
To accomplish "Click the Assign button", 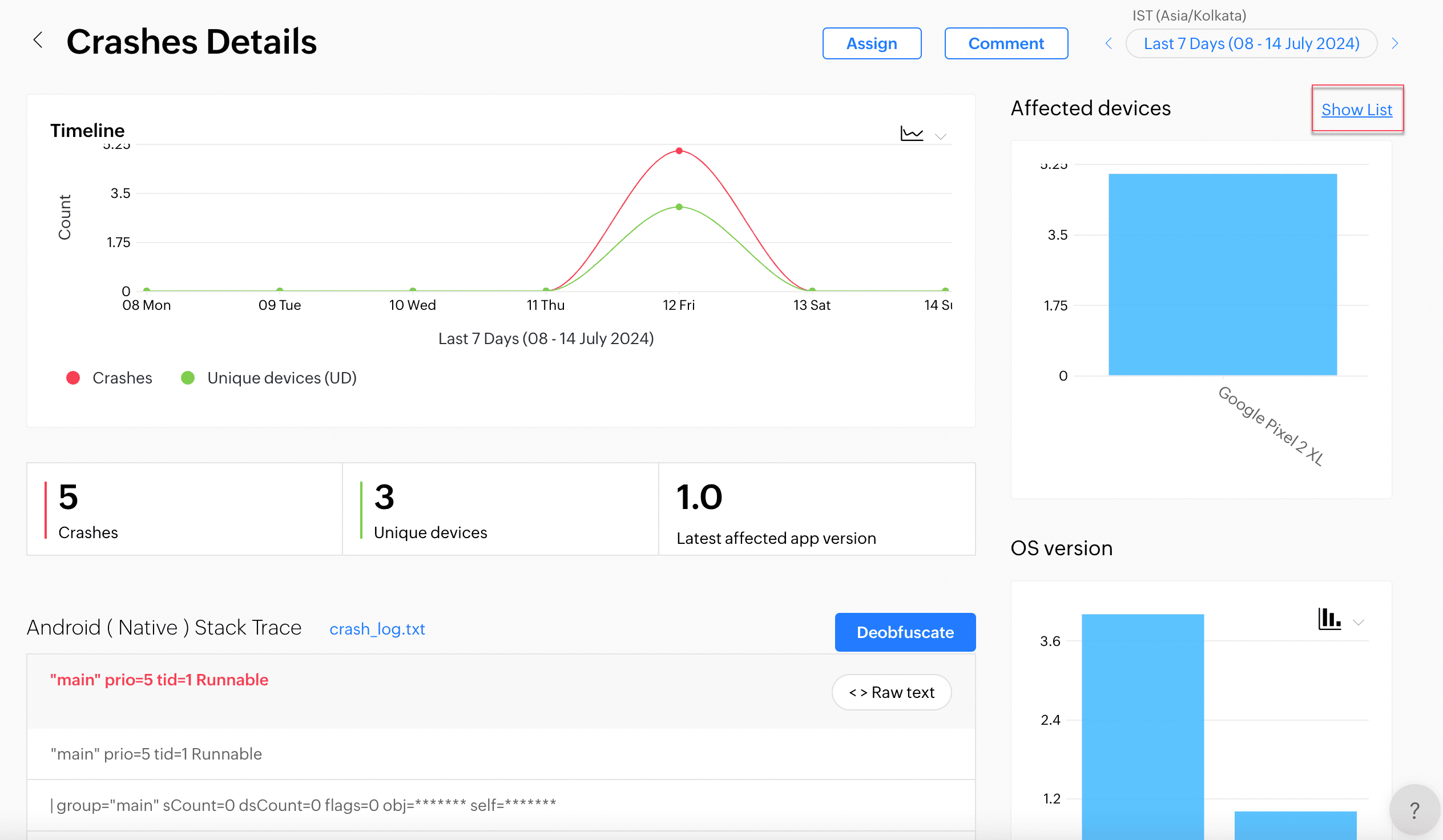I will [872, 43].
